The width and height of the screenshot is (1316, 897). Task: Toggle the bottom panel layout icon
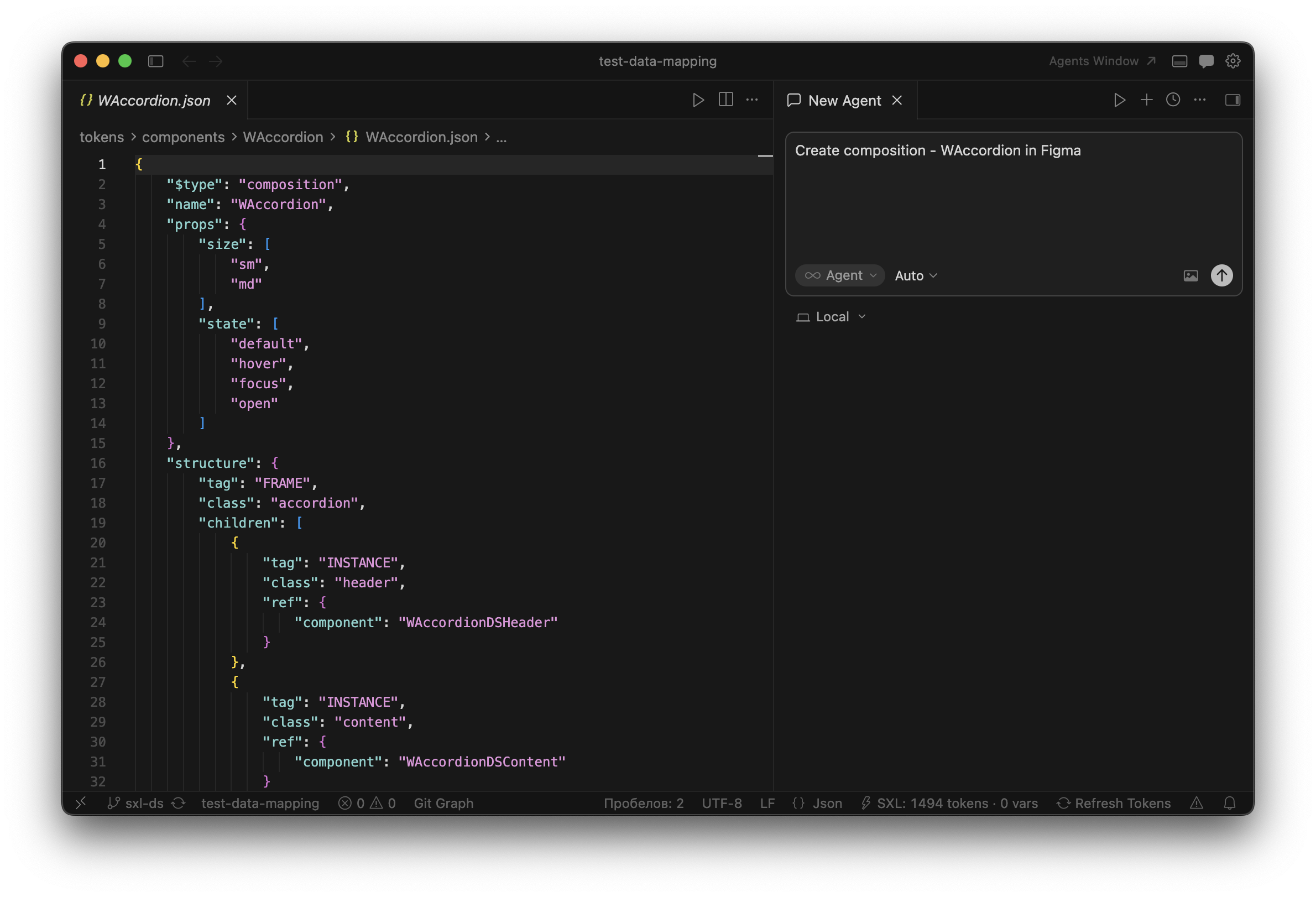(x=1179, y=61)
